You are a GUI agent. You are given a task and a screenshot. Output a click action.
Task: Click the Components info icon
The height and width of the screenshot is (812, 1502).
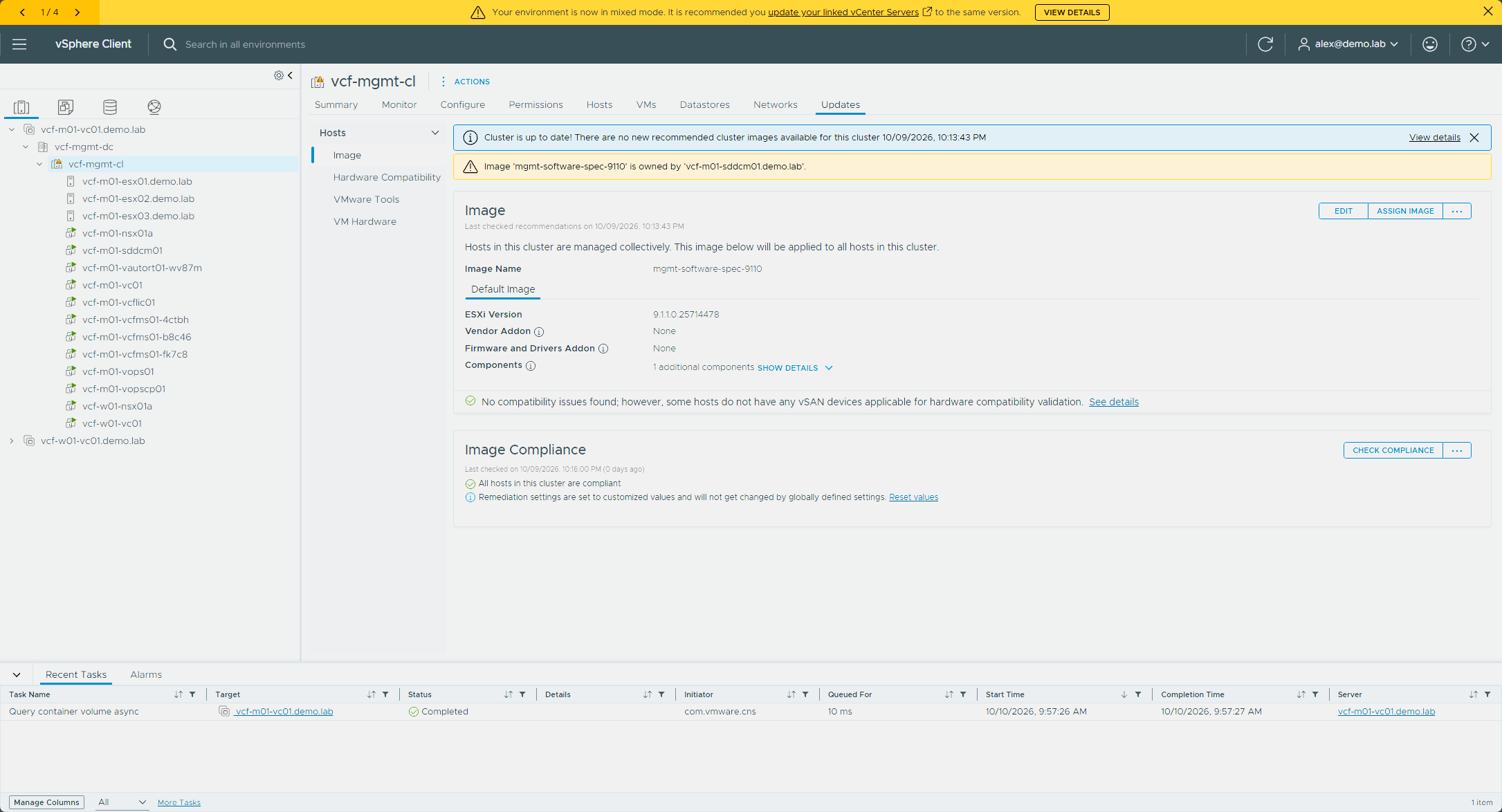point(531,366)
